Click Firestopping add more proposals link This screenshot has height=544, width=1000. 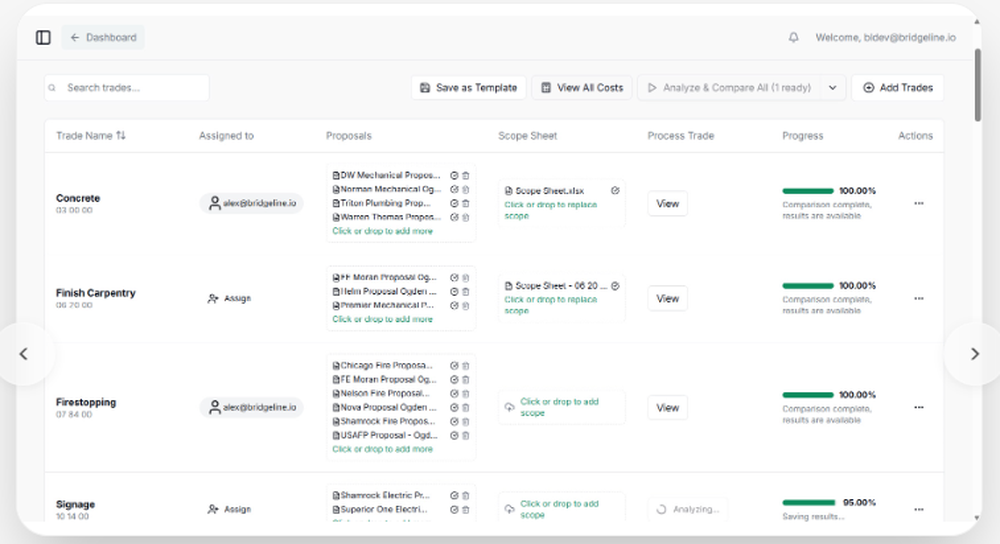[383, 450]
